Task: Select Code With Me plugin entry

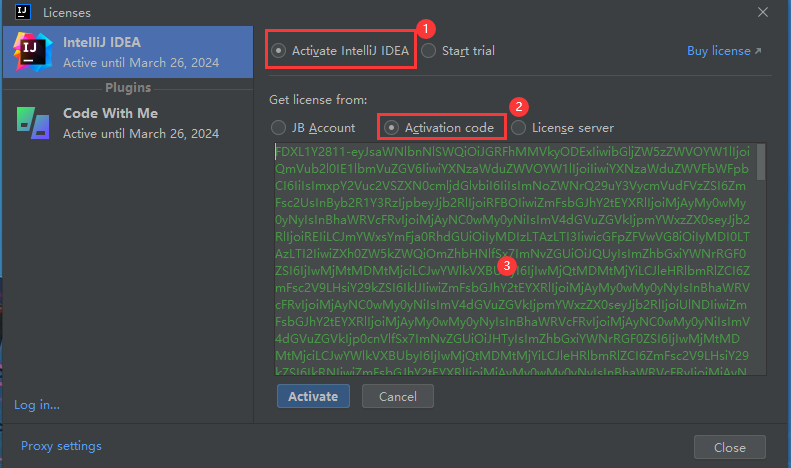Action: point(140,122)
